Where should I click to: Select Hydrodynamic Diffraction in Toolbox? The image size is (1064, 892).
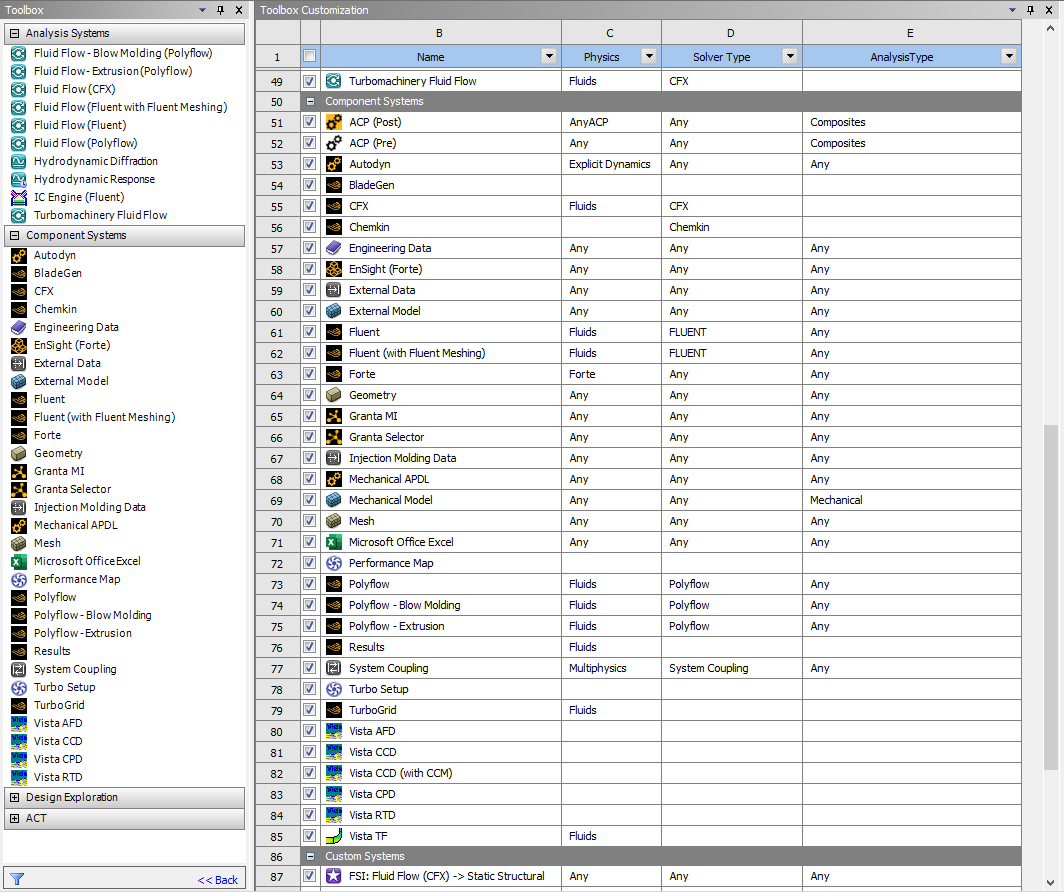coord(95,161)
